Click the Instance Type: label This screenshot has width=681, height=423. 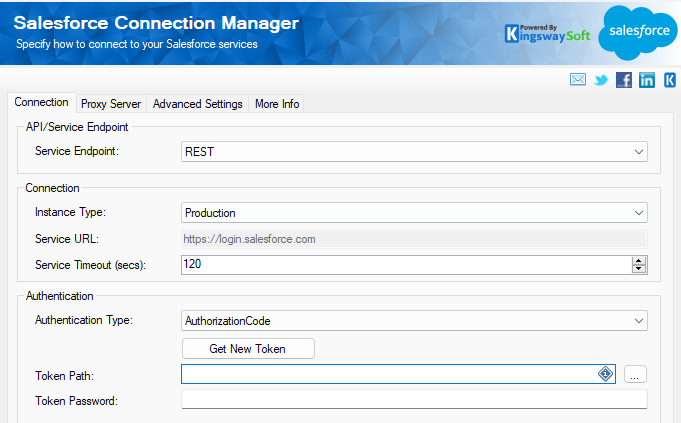tap(70, 212)
